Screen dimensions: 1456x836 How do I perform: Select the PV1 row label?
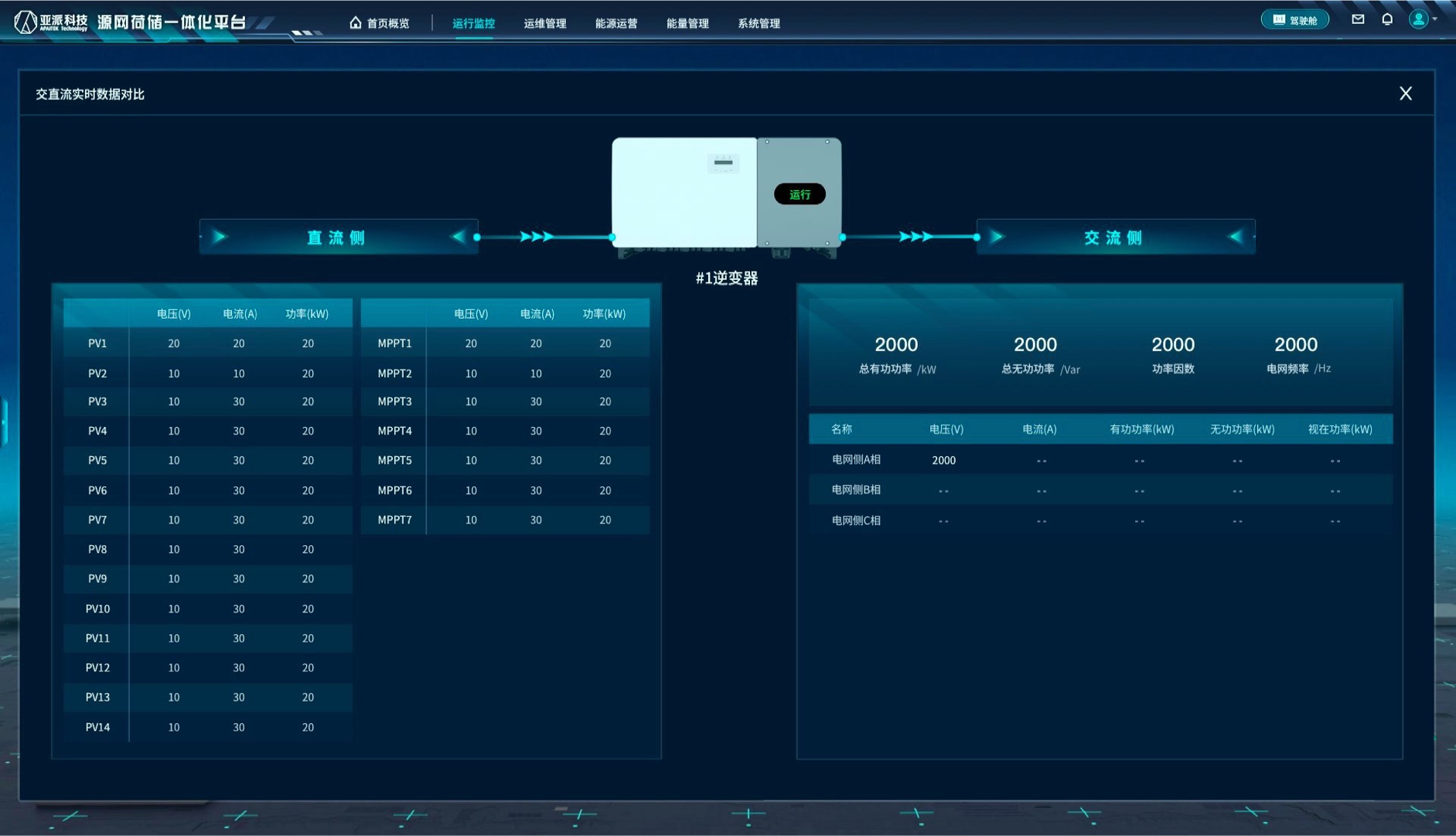click(x=97, y=343)
